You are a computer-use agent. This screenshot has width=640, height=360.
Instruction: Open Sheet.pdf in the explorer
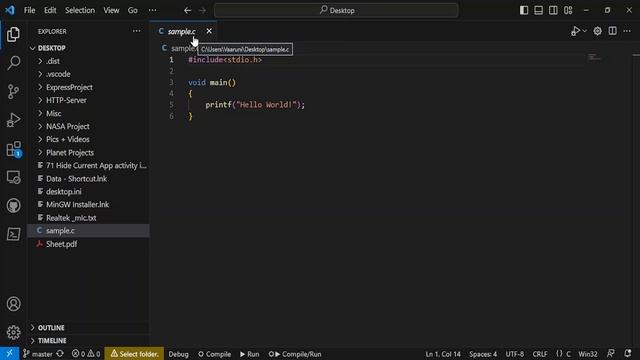coord(88,244)
